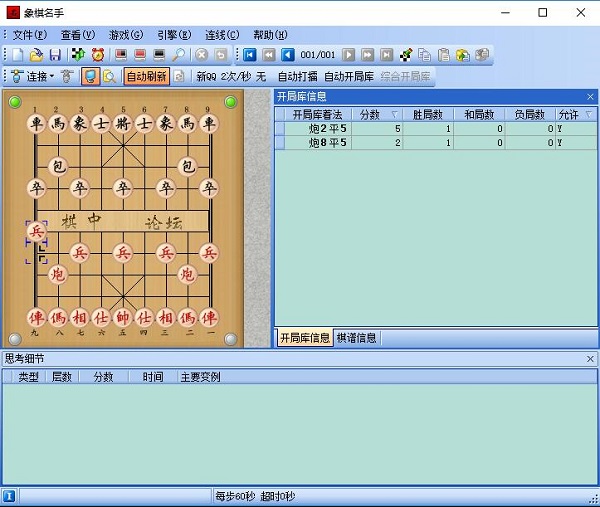Click the magnifier-on-page search icon

pos(109,77)
